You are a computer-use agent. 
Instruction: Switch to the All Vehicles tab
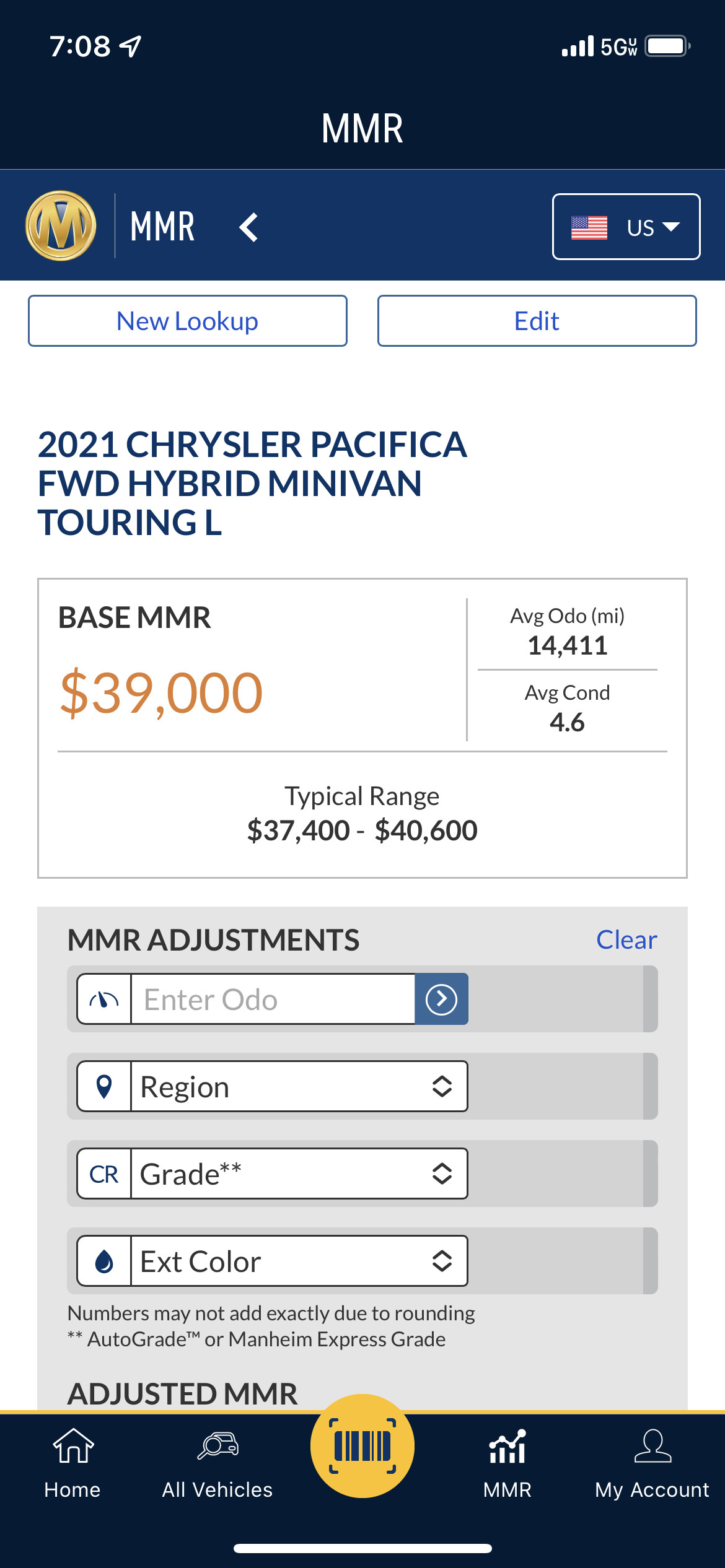tap(217, 1464)
